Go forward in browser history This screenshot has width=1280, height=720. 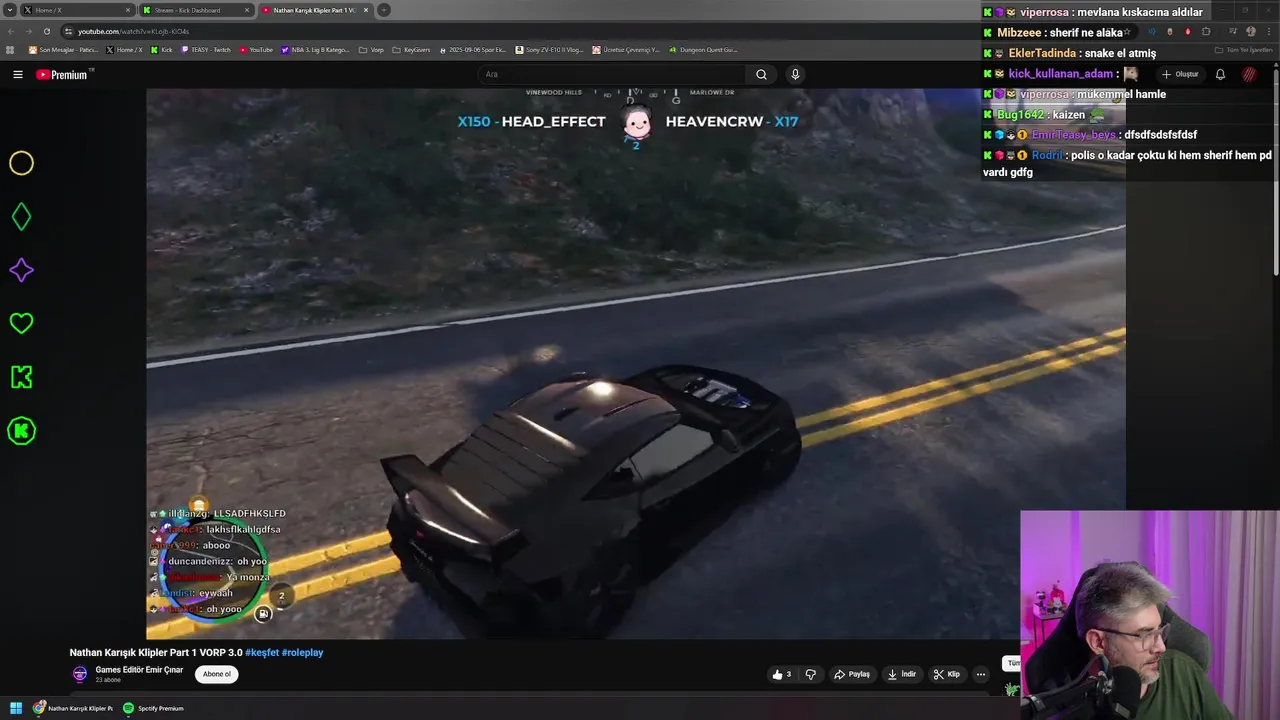tap(28, 31)
